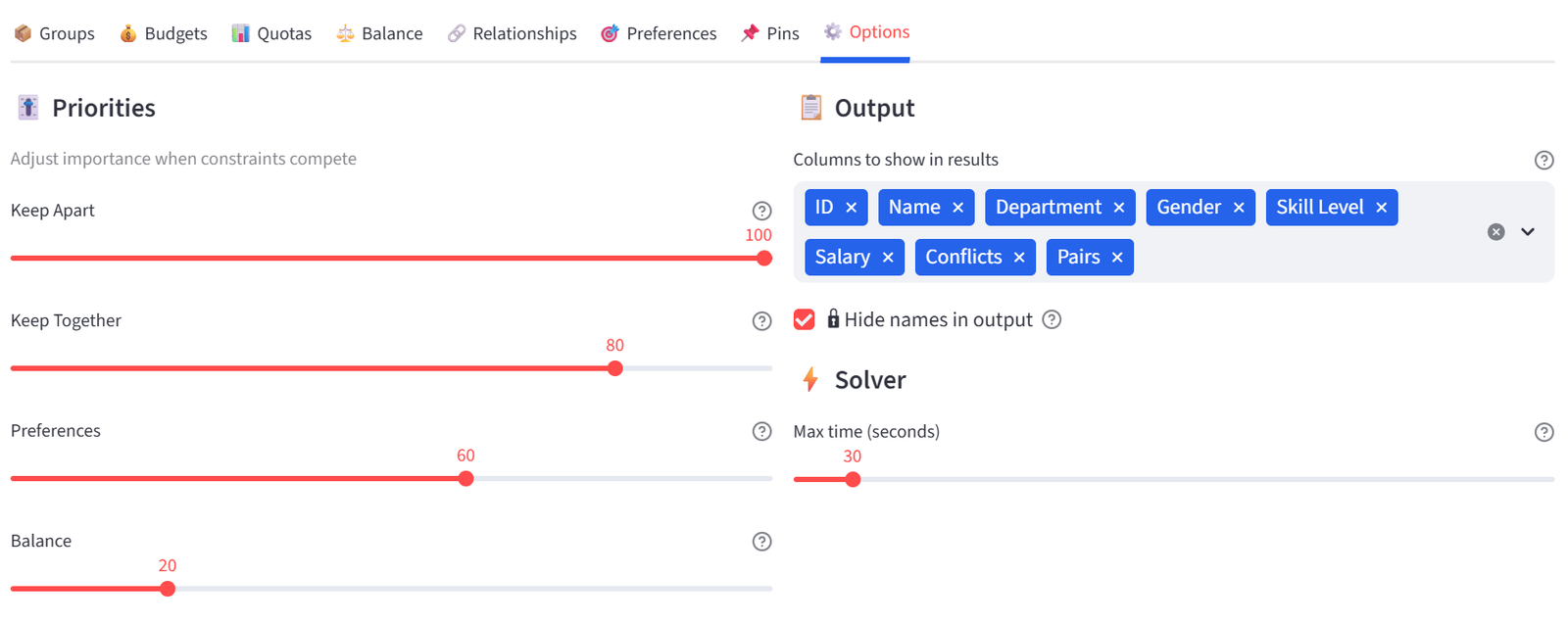Remove the Skill Level column tag
Image resolution: width=1568 pixels, height=623 pixels.
tap(1381, 208)
